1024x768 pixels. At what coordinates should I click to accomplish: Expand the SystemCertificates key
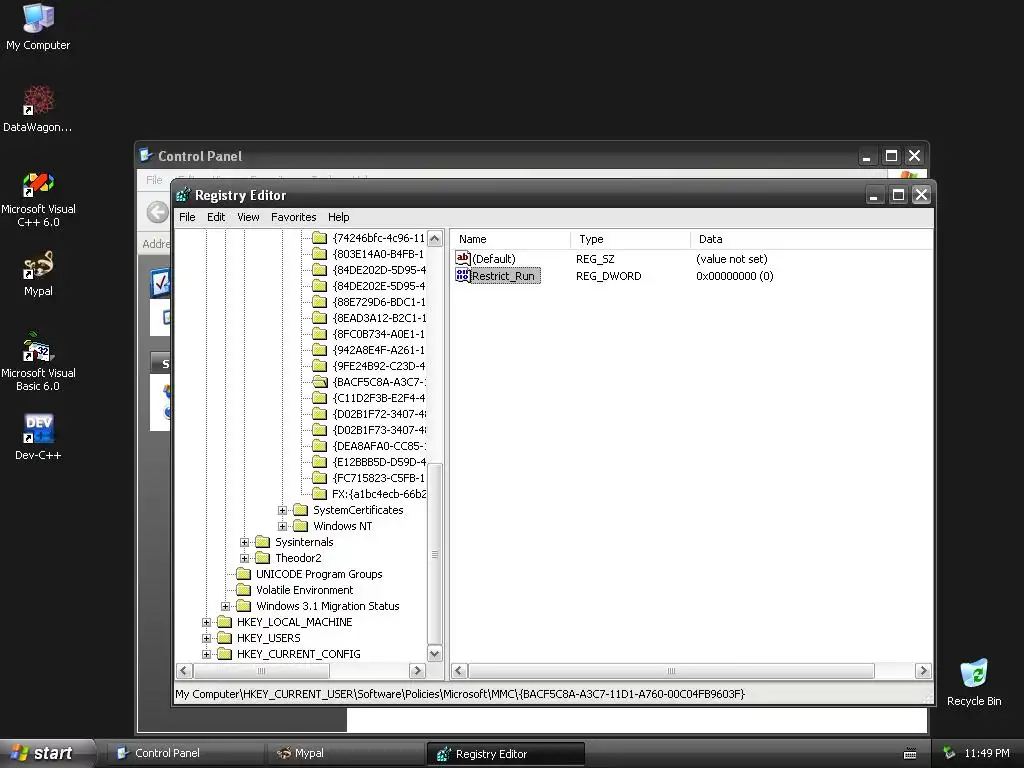282,510
